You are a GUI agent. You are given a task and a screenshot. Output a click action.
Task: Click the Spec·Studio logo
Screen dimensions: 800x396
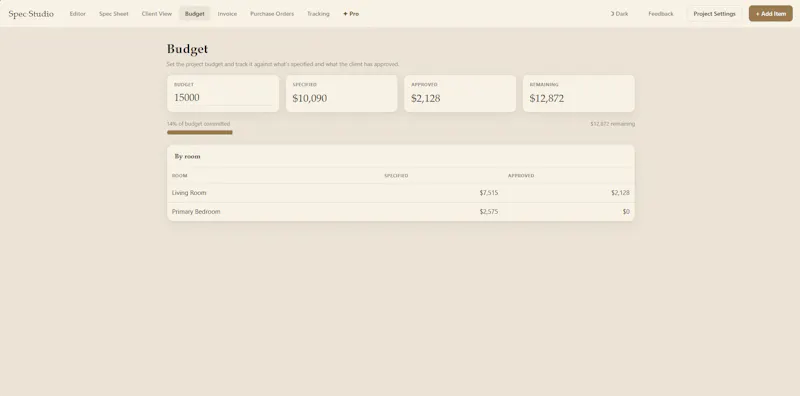pyautogui.click(x=31, y=14)
